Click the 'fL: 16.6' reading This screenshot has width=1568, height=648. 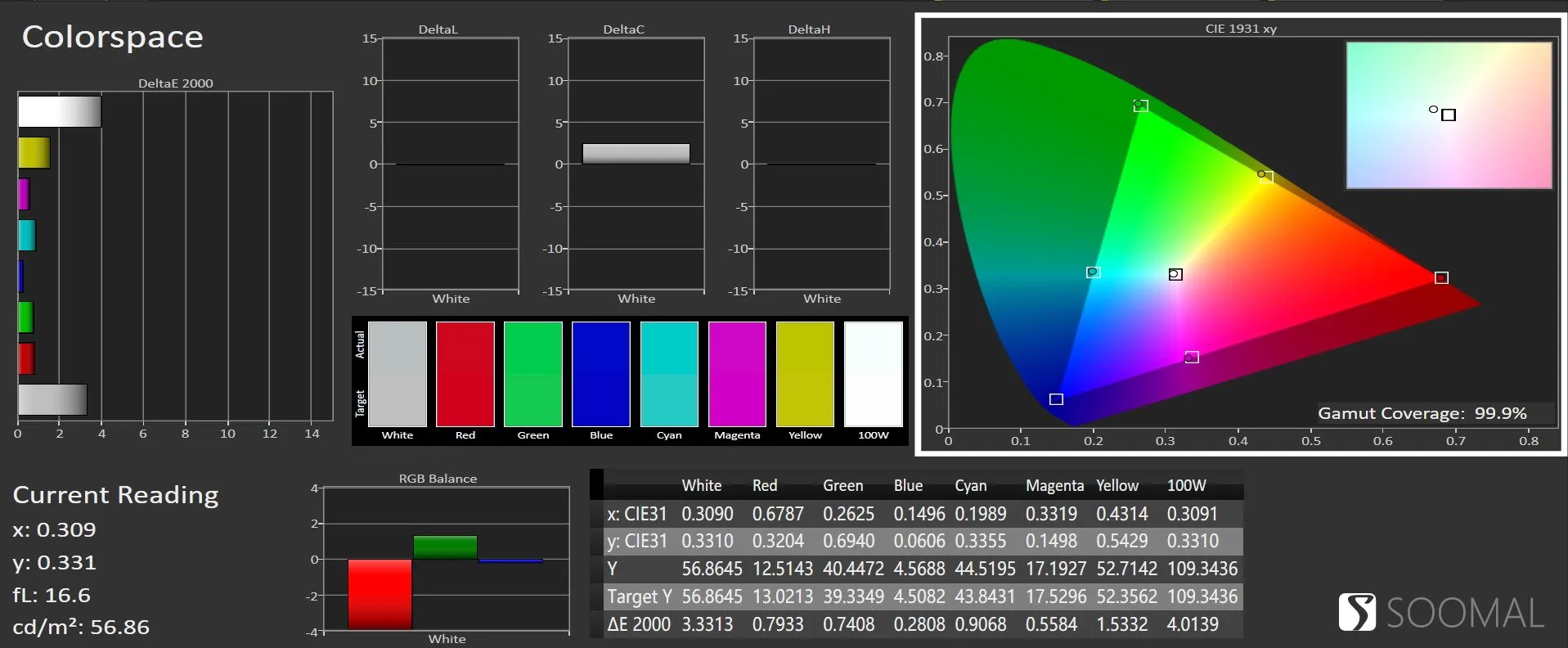pos(52,595)
